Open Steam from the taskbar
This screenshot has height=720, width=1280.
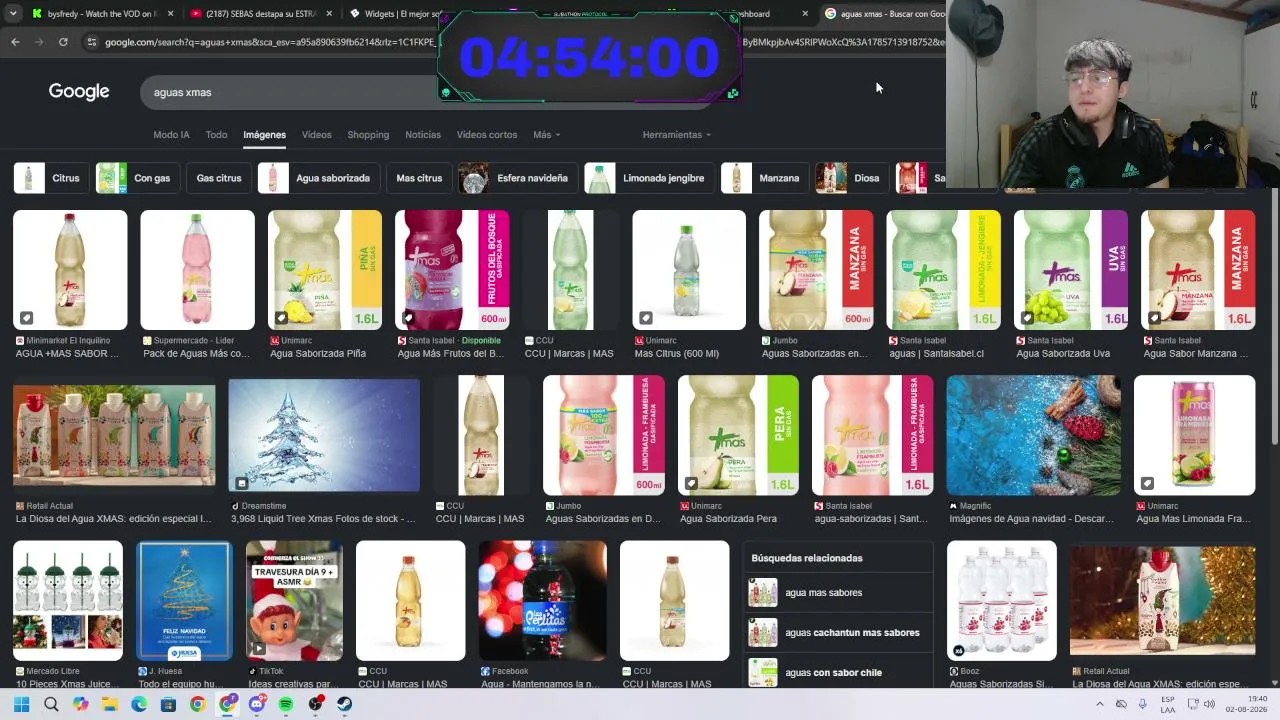click(344, 704)
